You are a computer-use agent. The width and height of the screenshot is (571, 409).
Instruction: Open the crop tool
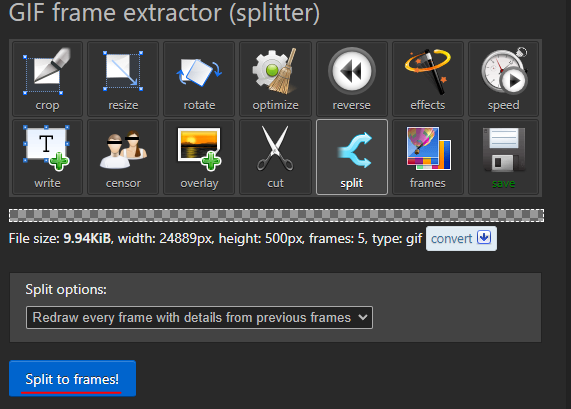point(47,79)
